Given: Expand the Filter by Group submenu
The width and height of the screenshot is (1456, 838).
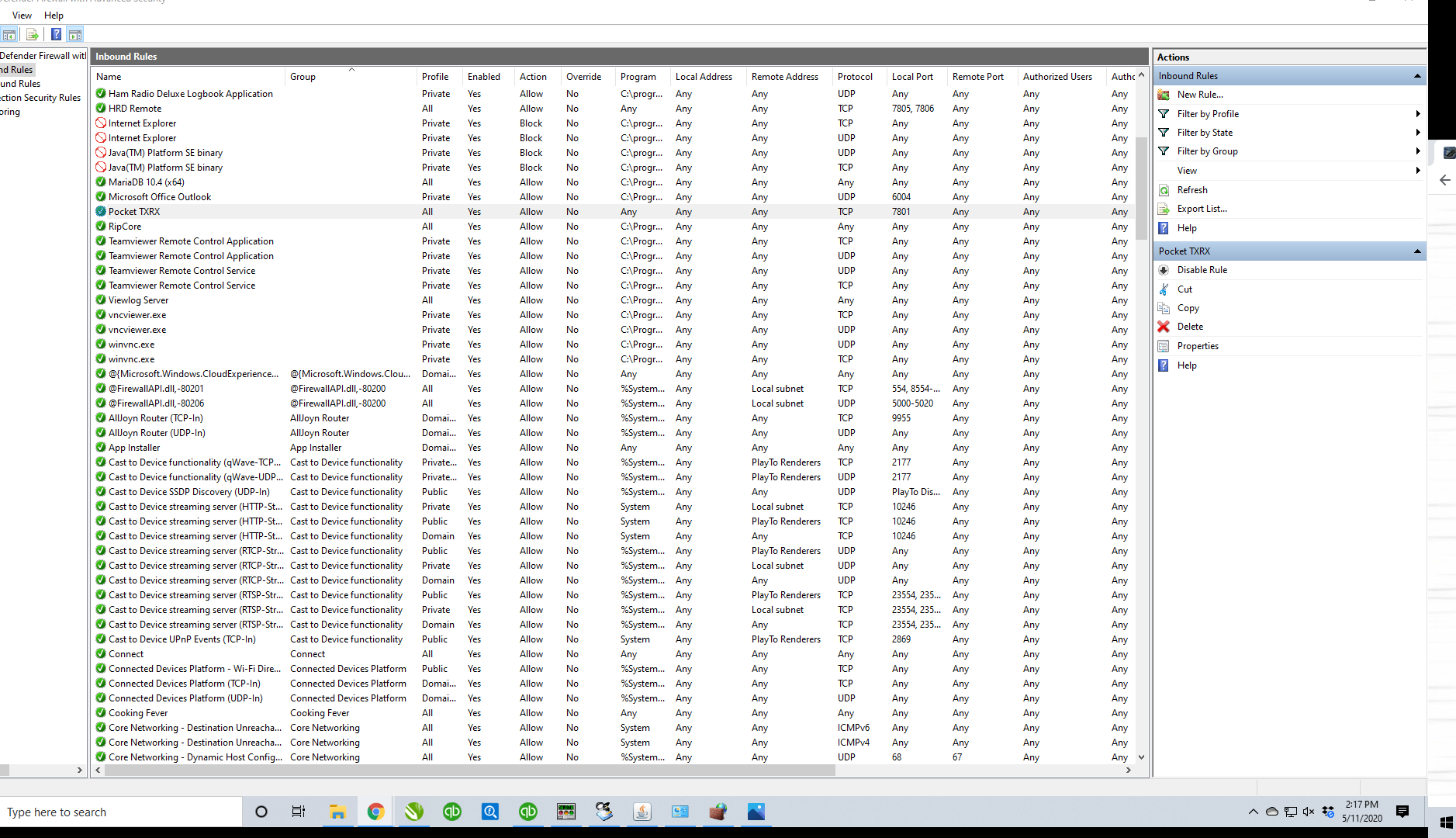Looking at the screenshot, I should point(1417,151).
